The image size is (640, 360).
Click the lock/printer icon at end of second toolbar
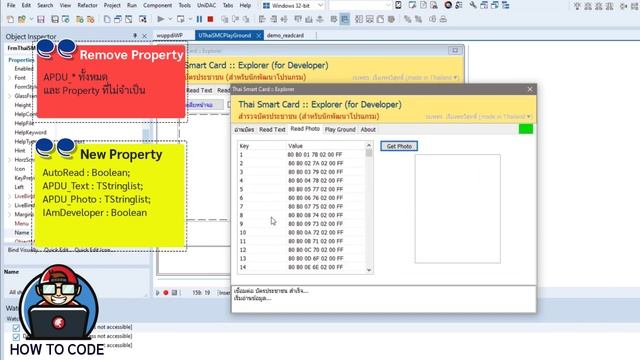(x=443, y=19)
